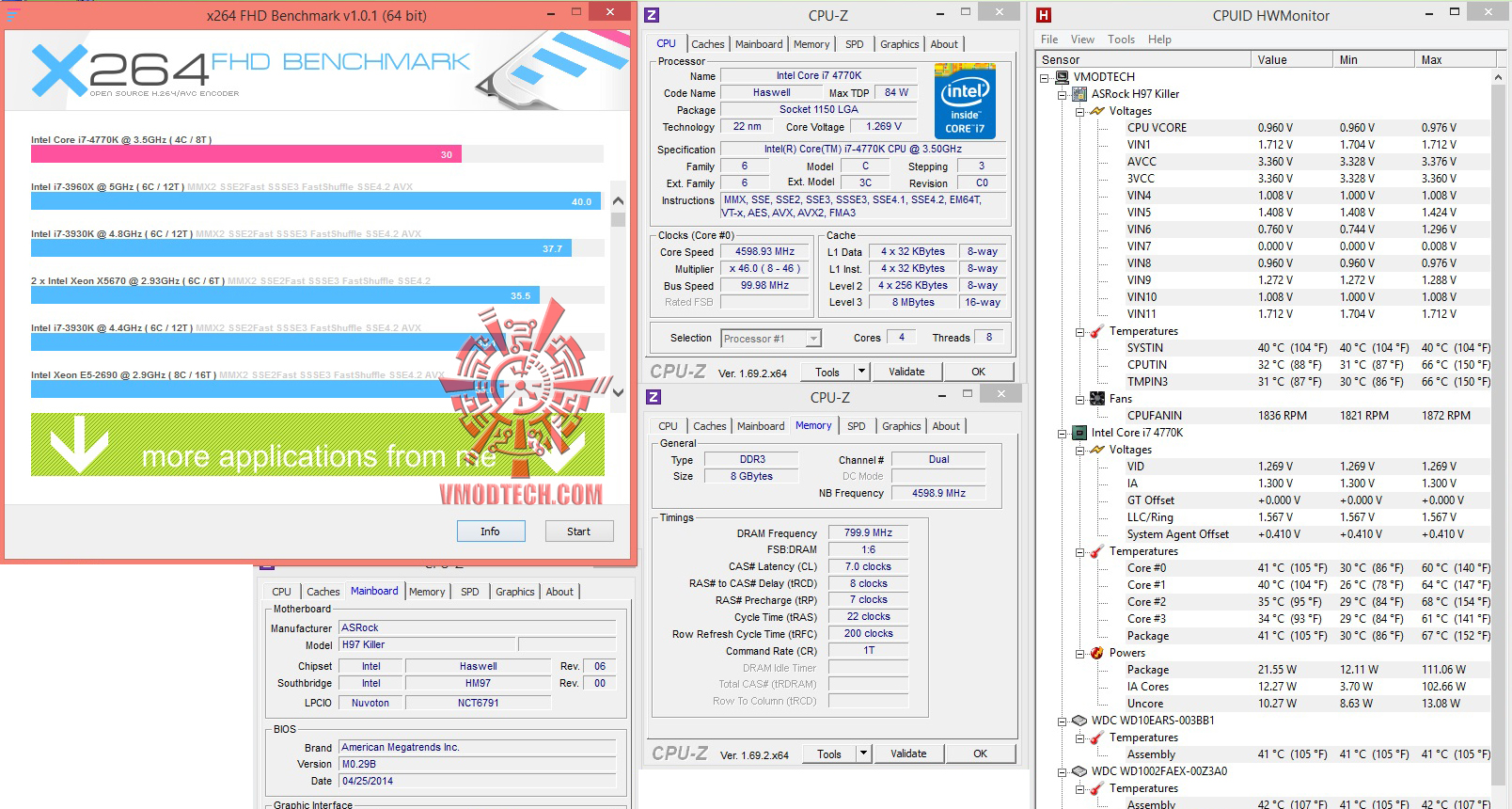The image size is (1512, 809).
Task: Click the thermometer icon above the Core #0 row
Action: 1097,551
